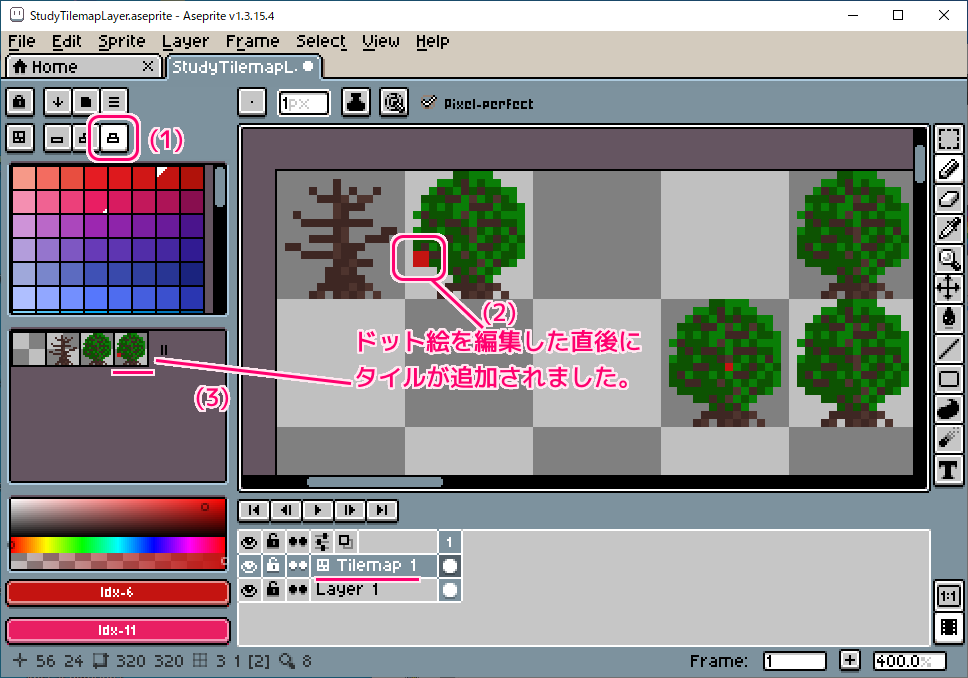
Task: Open the ink options button
Action: [356, 102]
